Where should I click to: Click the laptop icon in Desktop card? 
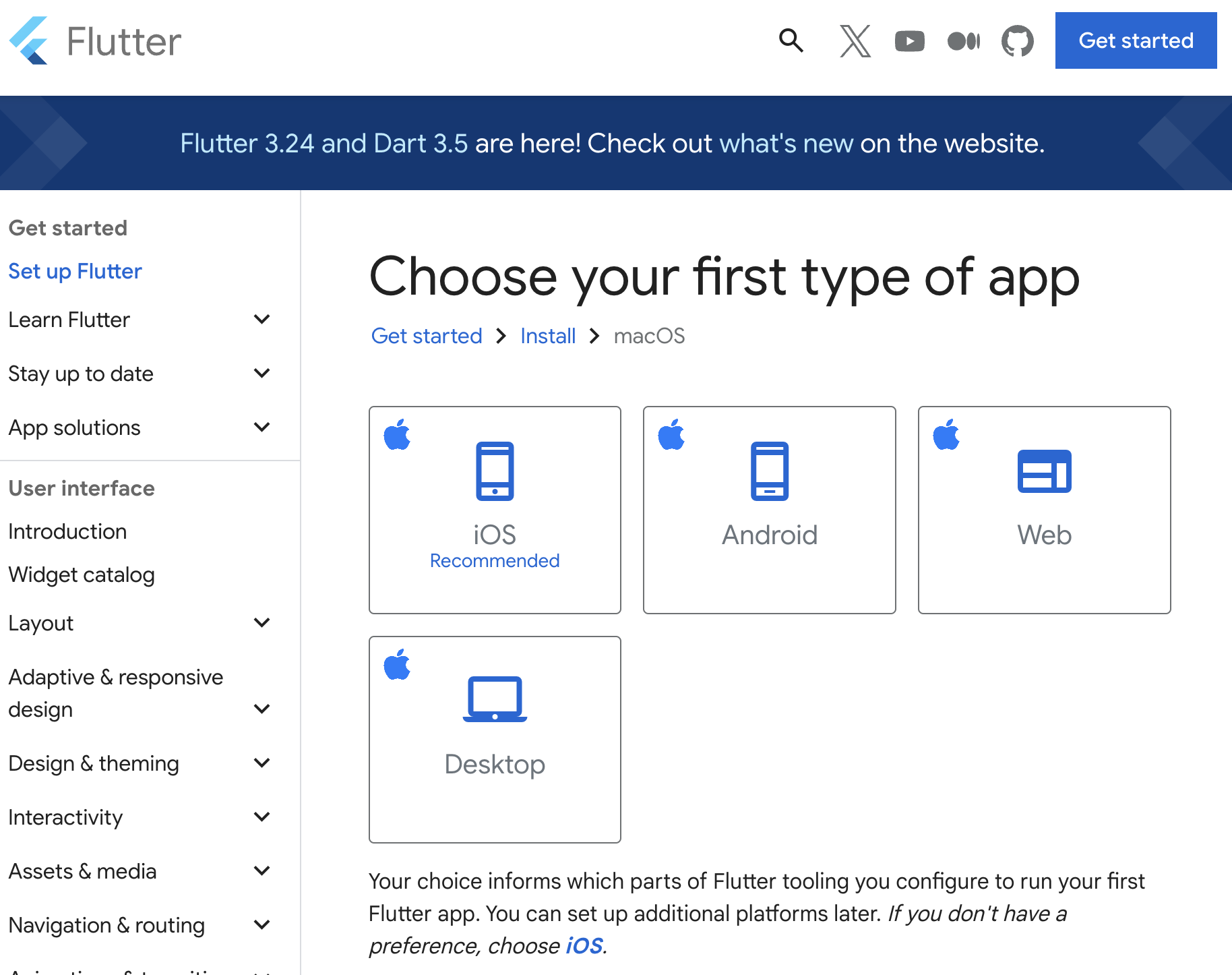coord(495,699)
